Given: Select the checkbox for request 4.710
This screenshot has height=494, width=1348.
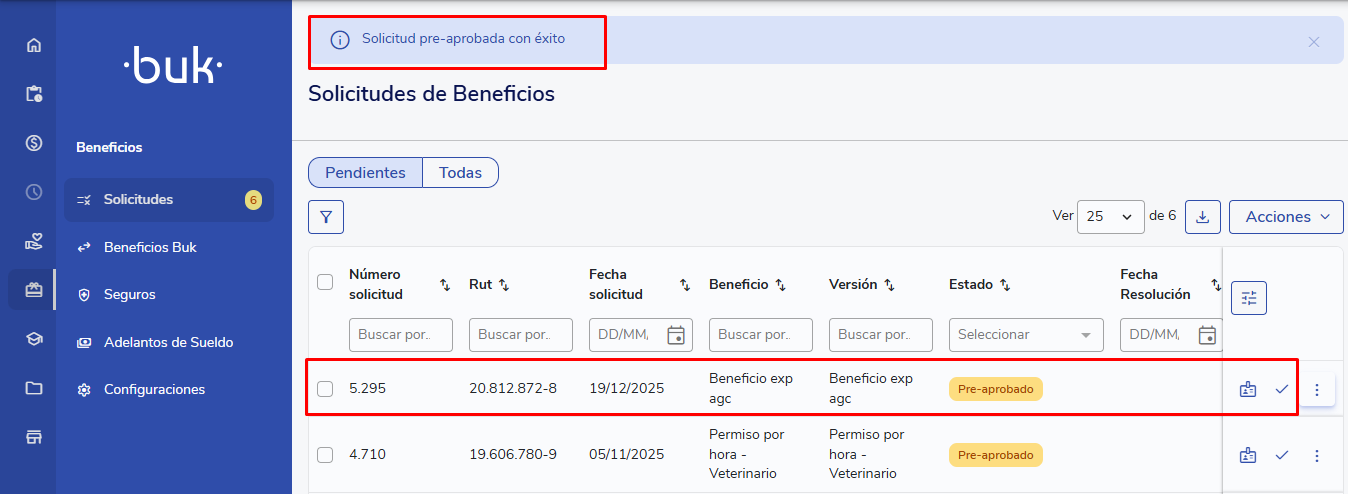Looking at the screenshot, I should pos(325,455).
